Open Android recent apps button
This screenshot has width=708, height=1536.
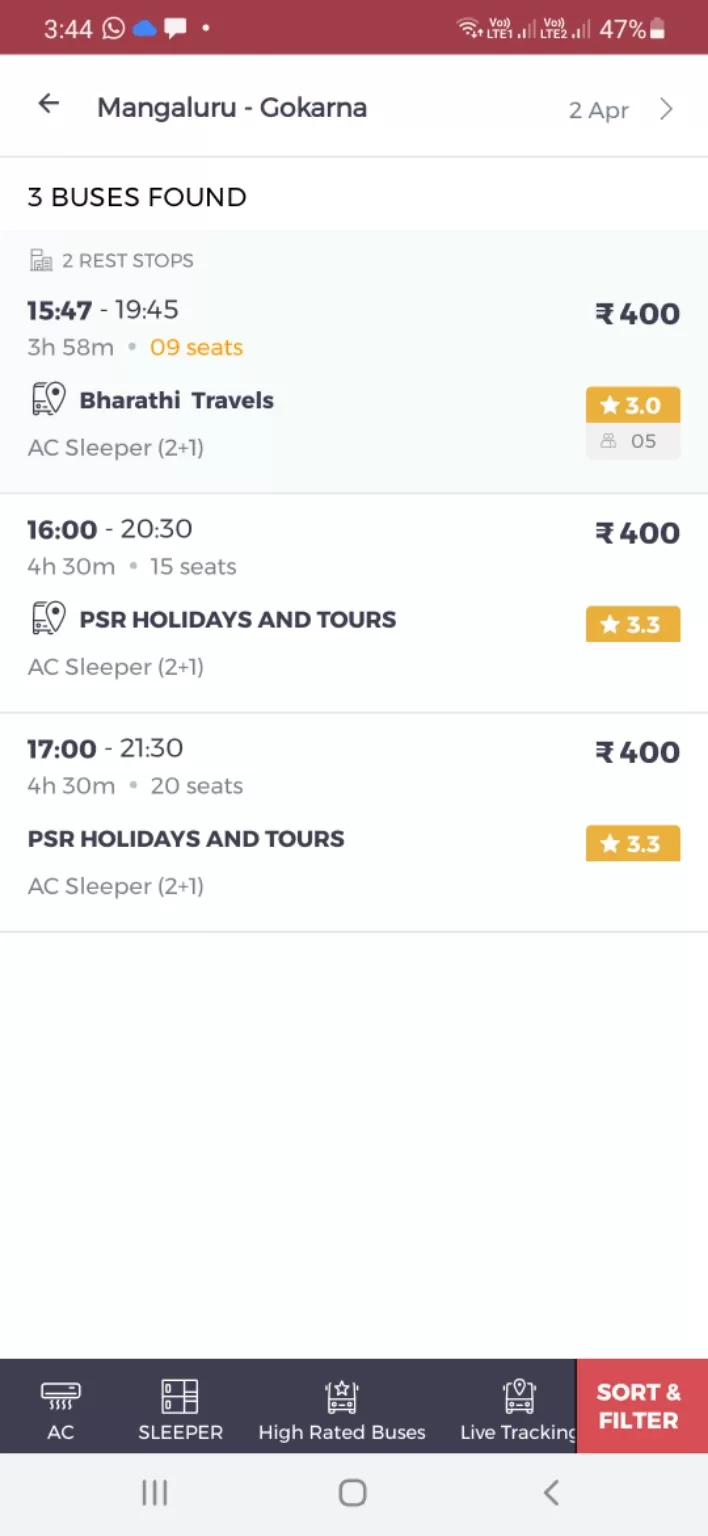[154, 1493]
